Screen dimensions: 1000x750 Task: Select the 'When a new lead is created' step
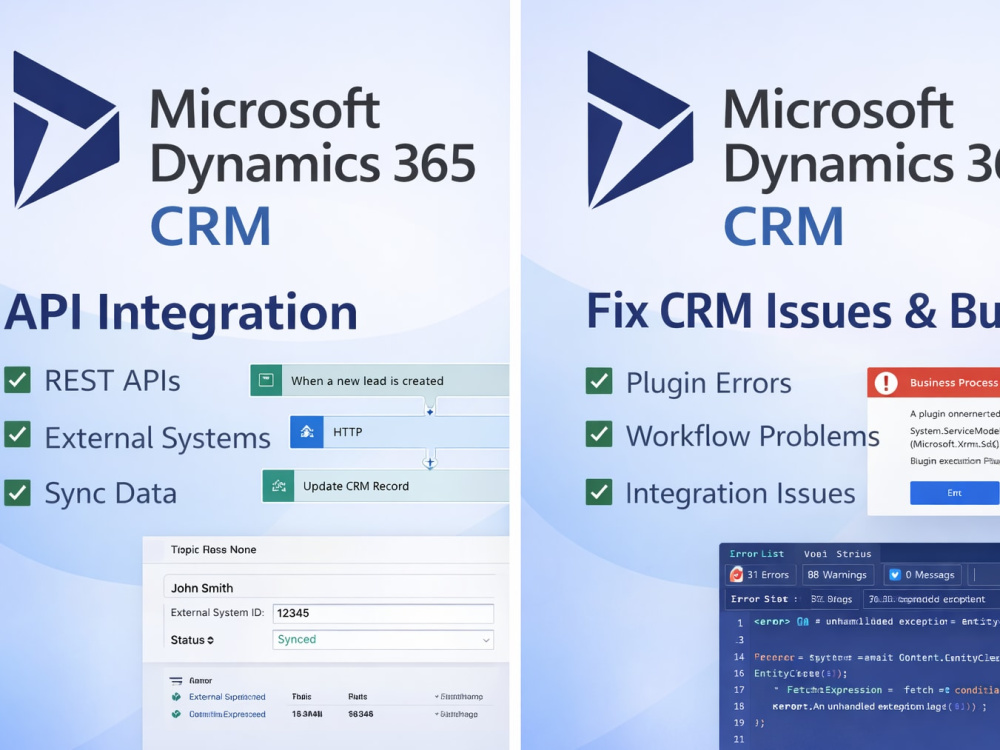pos(379,381)
